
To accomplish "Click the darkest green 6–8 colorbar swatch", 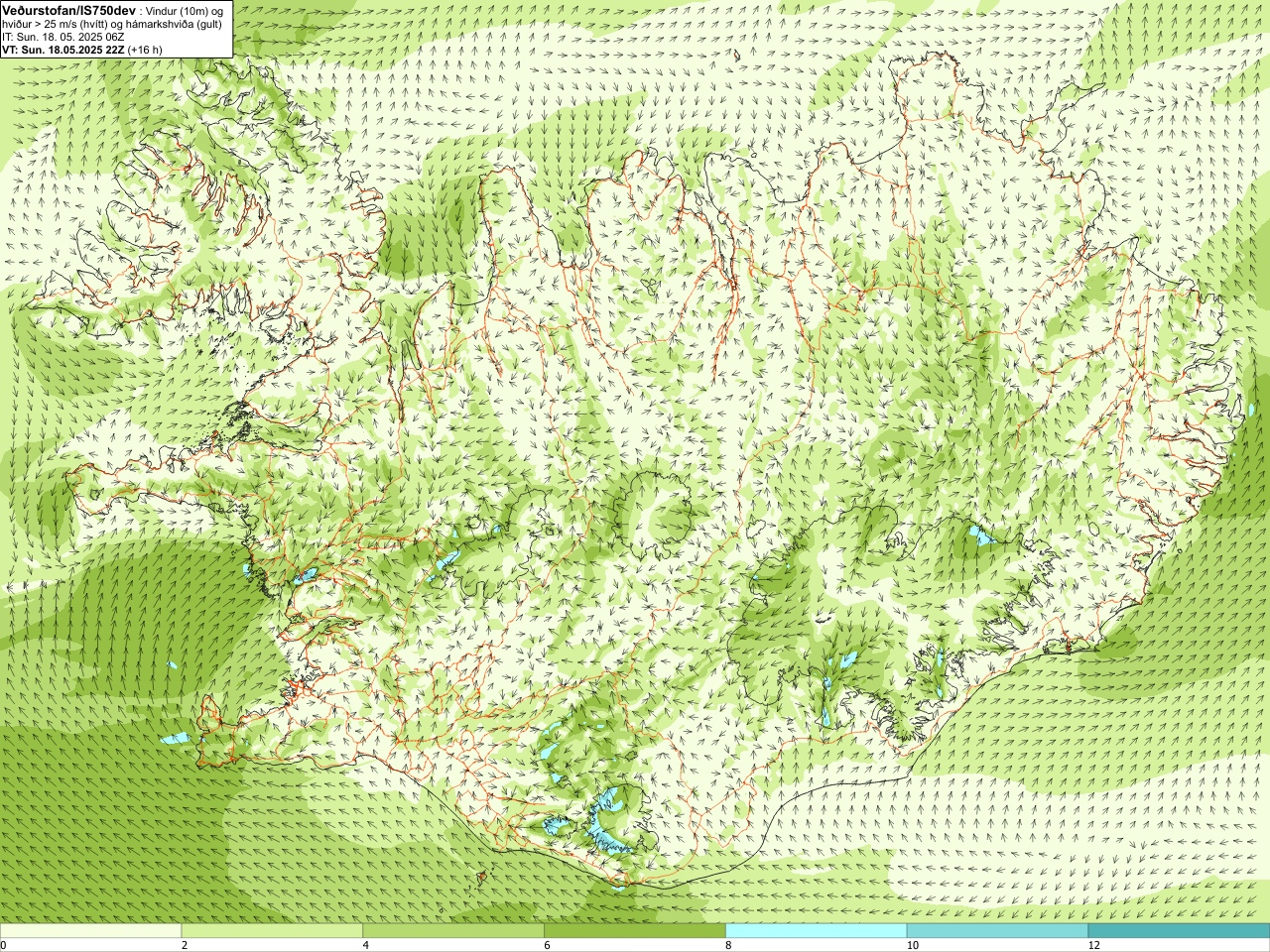I will click(635, 931).
